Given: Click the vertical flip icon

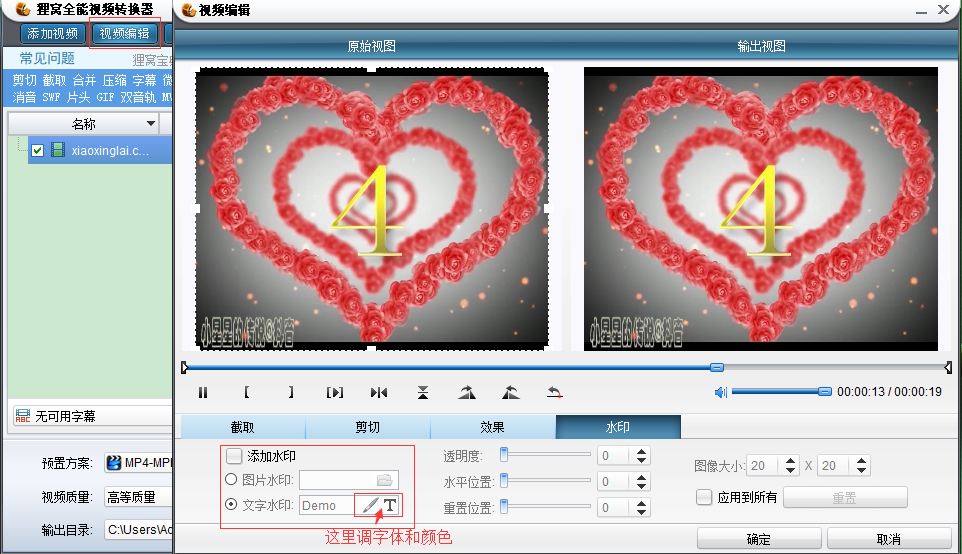Looking at the screenshot, I should pos(423,393).
